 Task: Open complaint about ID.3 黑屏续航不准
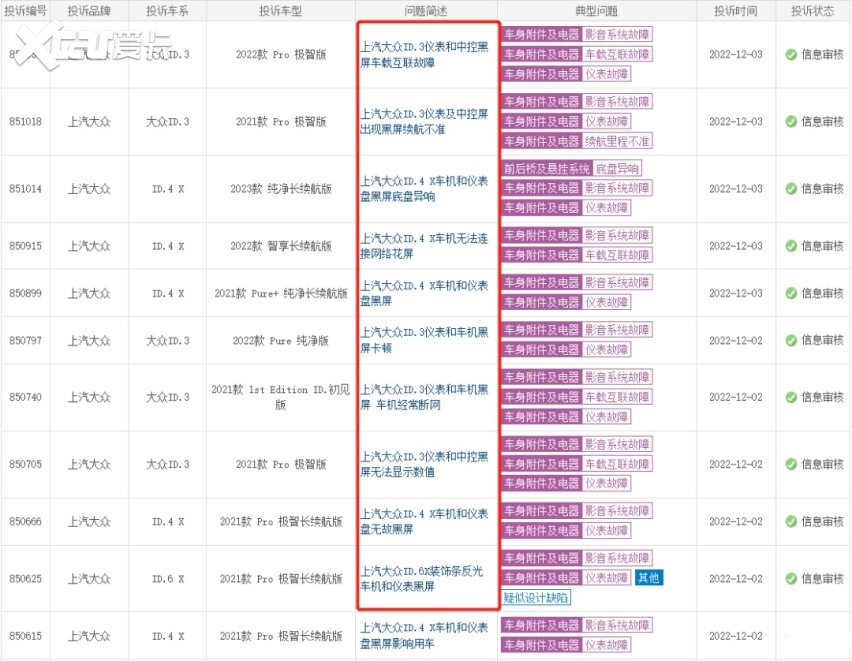[424, 122]
